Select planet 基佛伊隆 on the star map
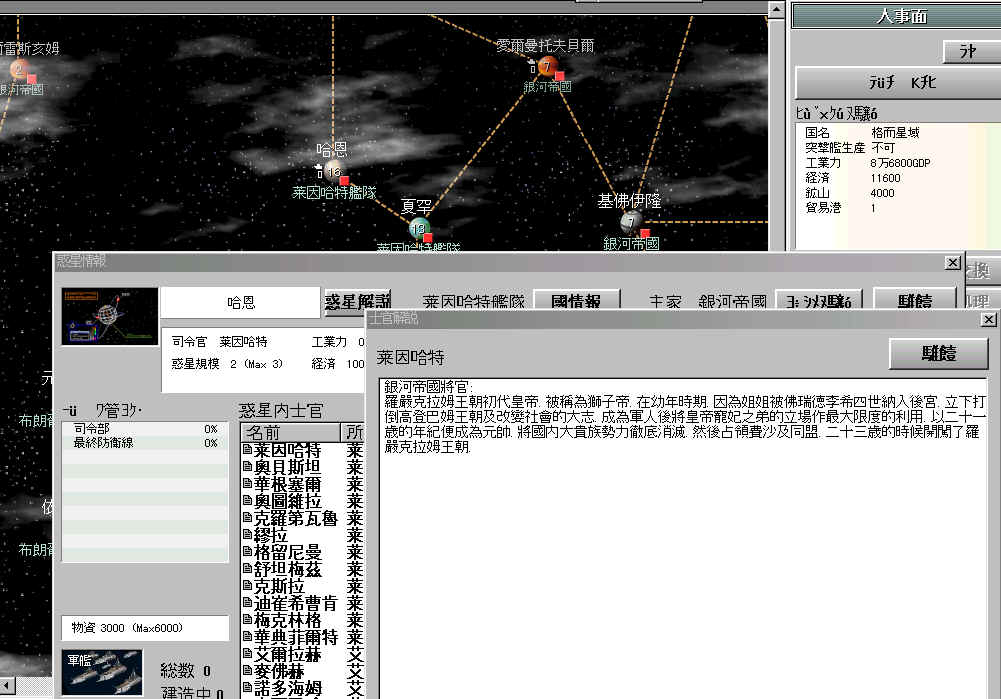1001x699 pixels. tap(631, 222)
